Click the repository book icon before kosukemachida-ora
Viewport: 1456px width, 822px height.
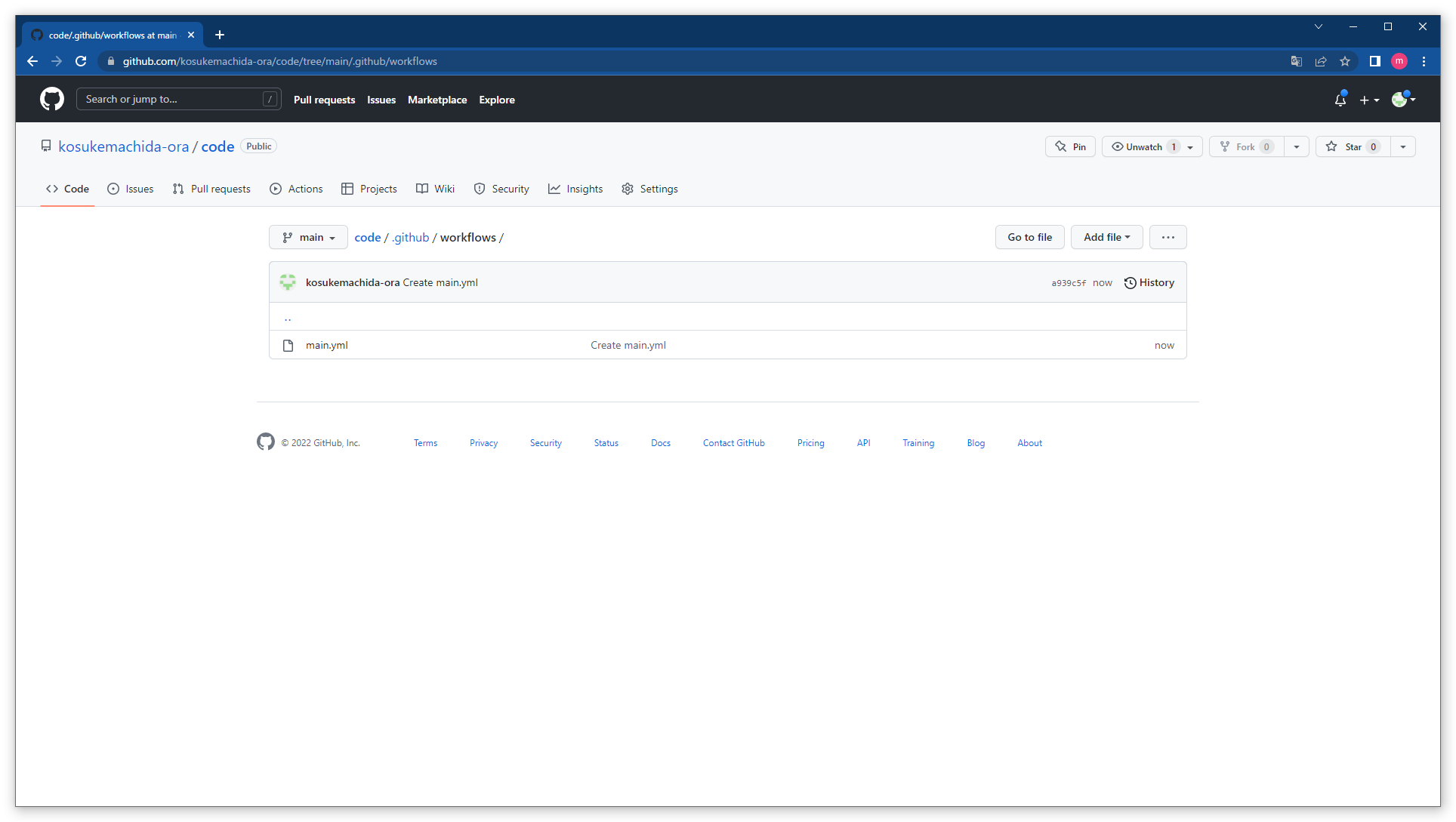coord(46,146)
